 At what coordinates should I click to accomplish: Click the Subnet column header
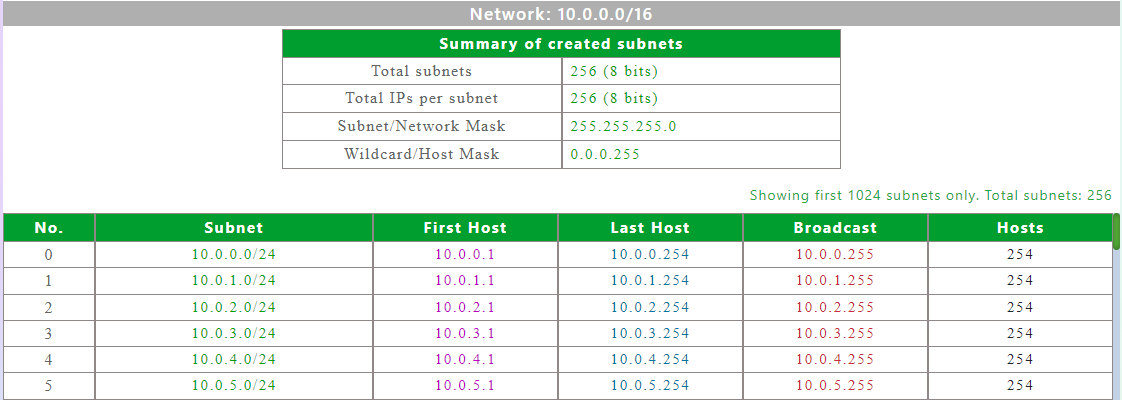[x=234, y=228]
